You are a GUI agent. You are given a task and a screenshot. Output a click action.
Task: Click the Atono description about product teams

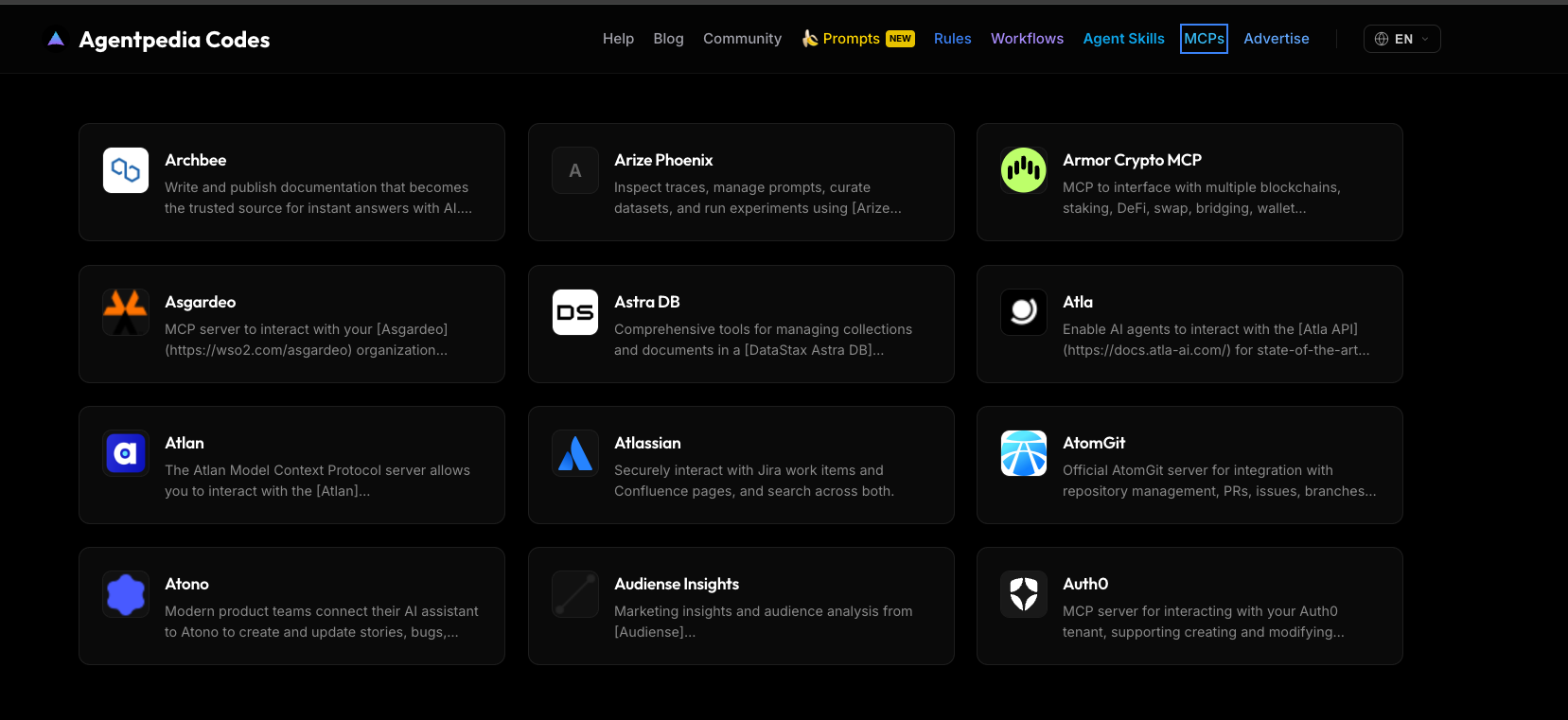322,622
